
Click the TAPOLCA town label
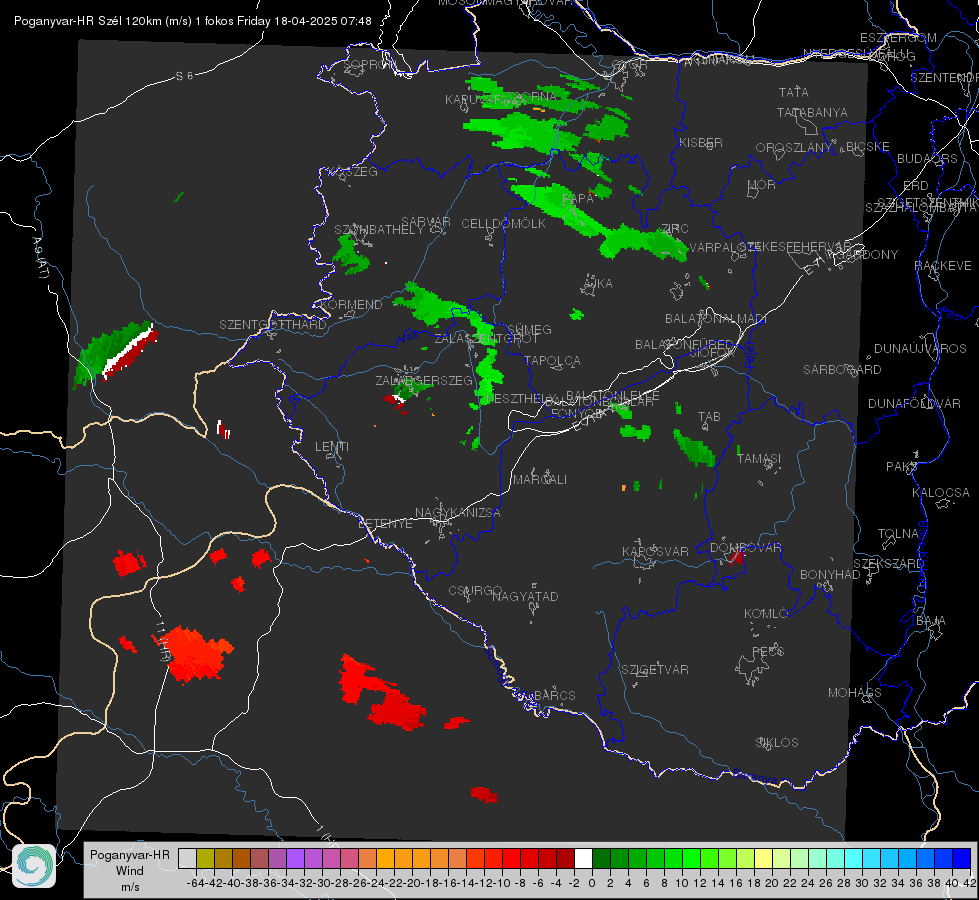pos(552,360)
